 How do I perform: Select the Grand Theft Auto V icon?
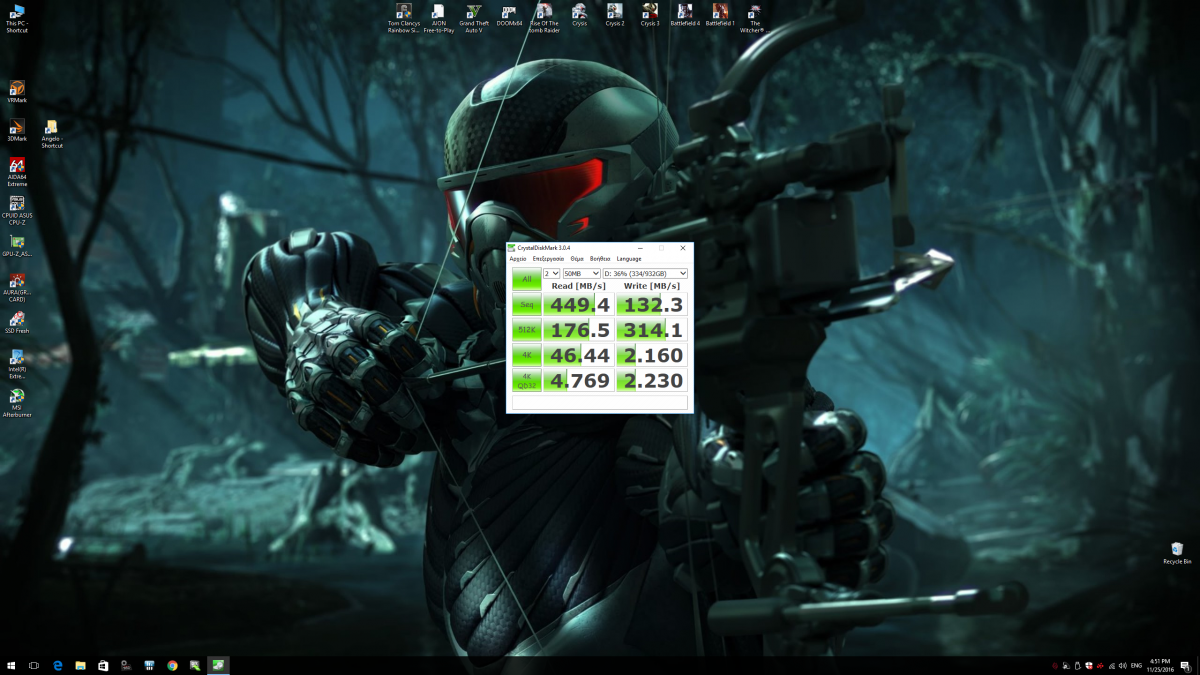point(473,18)
